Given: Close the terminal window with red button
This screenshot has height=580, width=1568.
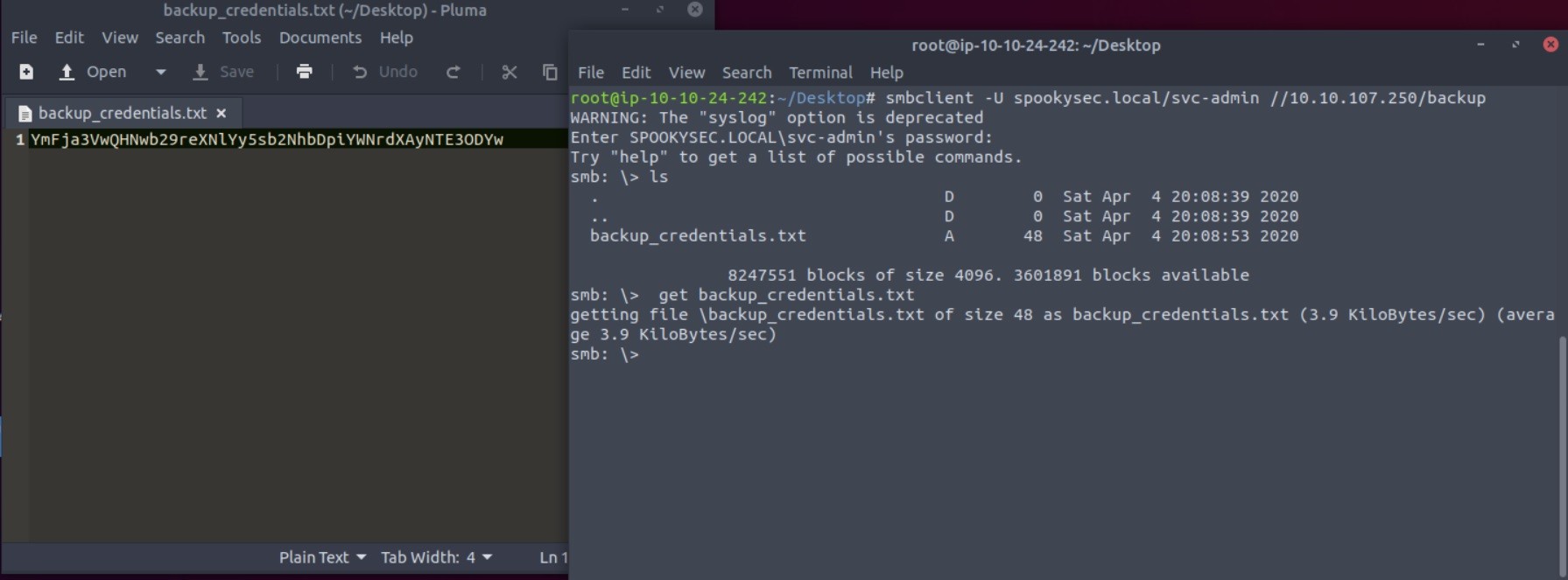Looking at the screenshot, I should (x=1550, y=45).
